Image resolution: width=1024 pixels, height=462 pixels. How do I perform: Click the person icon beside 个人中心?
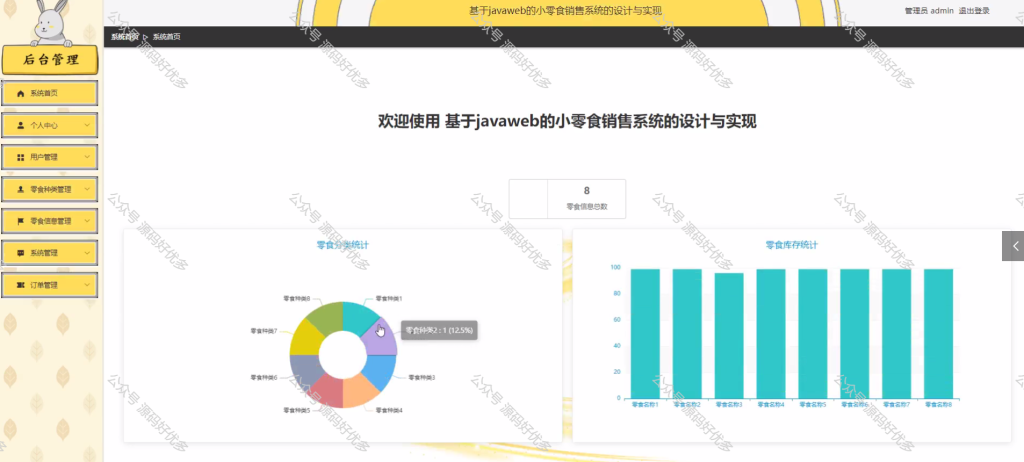(x=20, y=125)
